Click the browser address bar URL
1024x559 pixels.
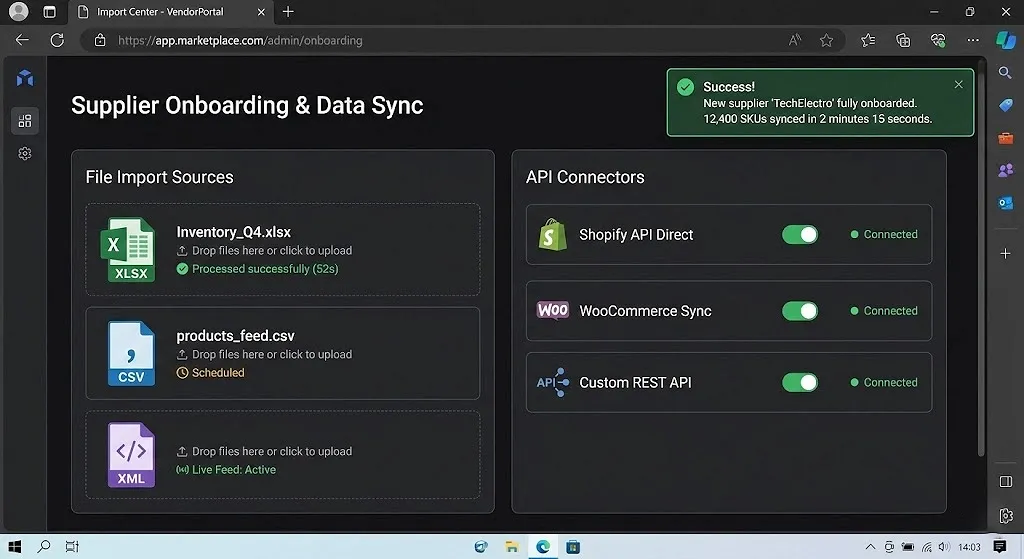[240, 41]
